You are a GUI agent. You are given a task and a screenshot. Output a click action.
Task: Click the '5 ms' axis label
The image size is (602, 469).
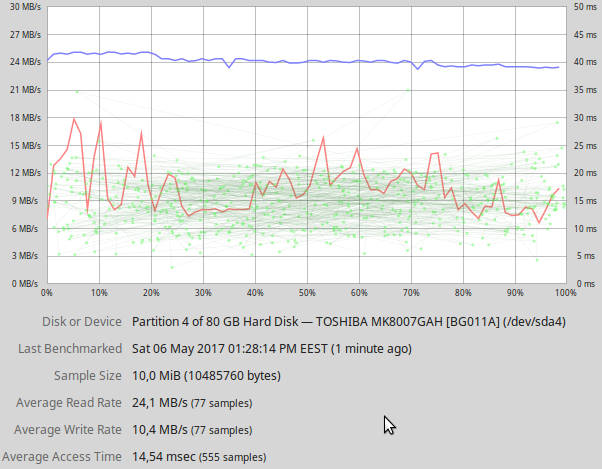tap(586, 256)
